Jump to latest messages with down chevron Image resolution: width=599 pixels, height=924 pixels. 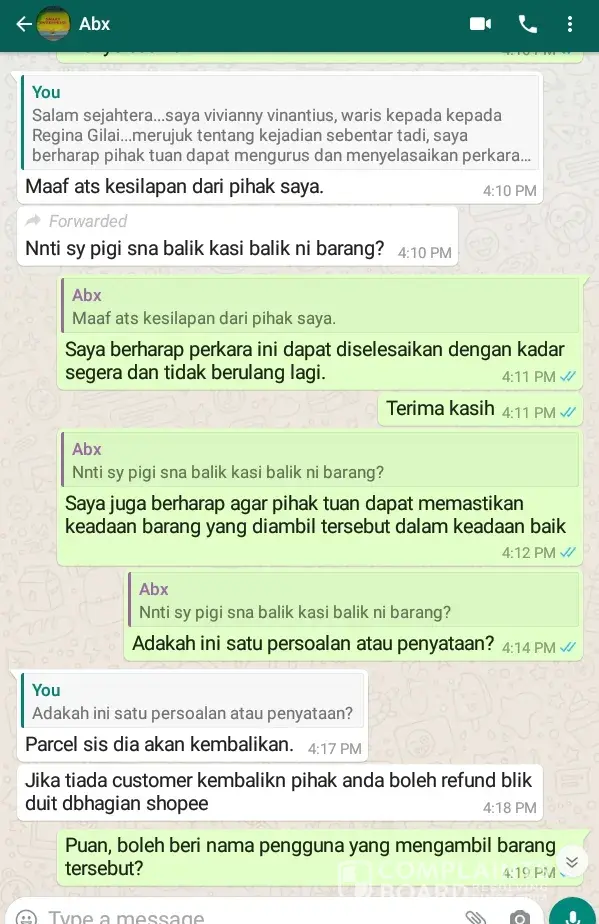[571, 862]
